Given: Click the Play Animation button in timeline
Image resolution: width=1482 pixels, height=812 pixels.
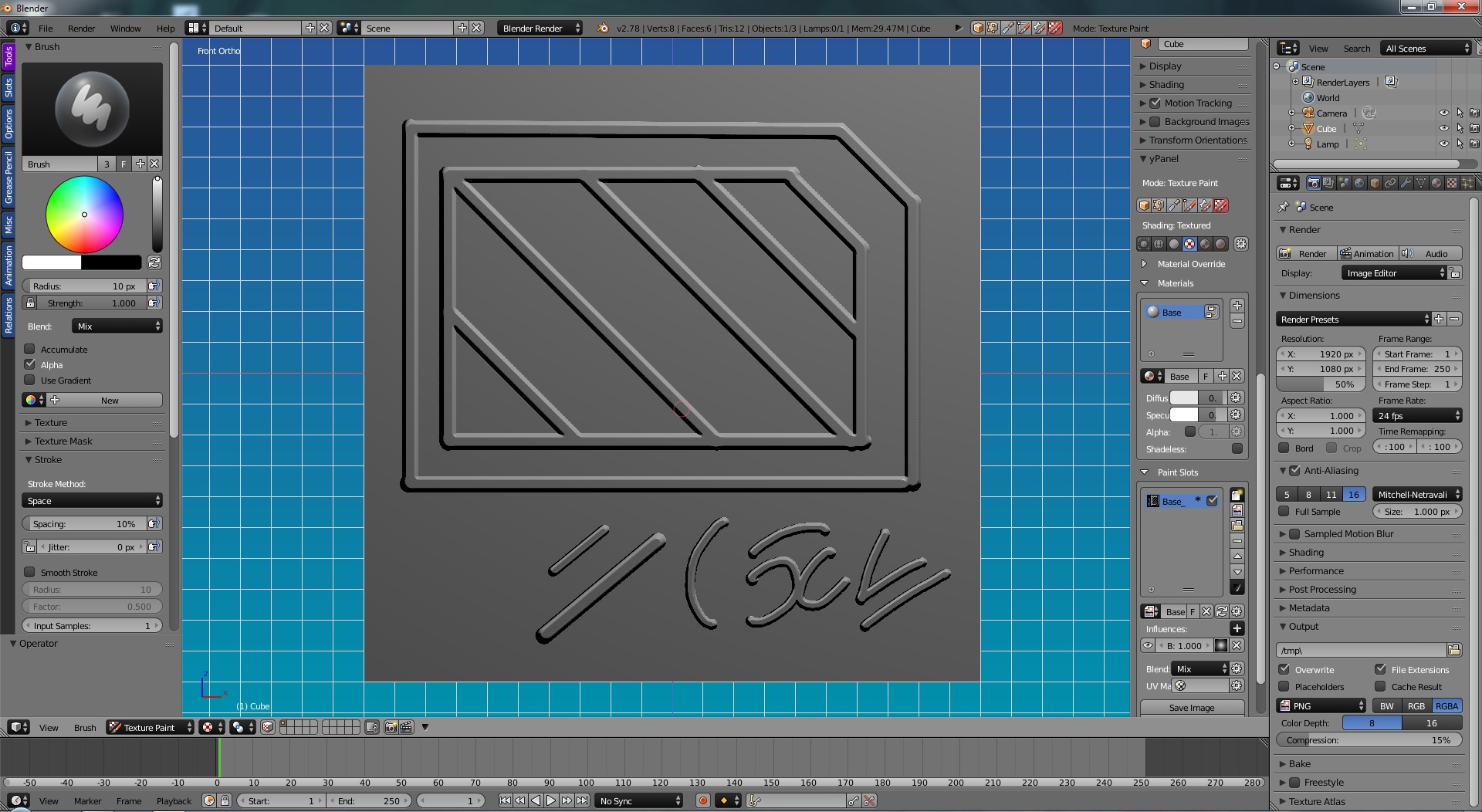Looking at the screenshot, I should 551,800.
